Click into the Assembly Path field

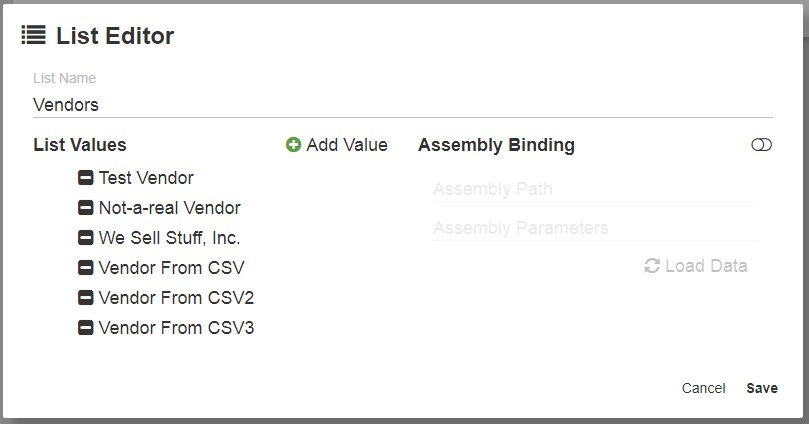click(x=595, y=189)
